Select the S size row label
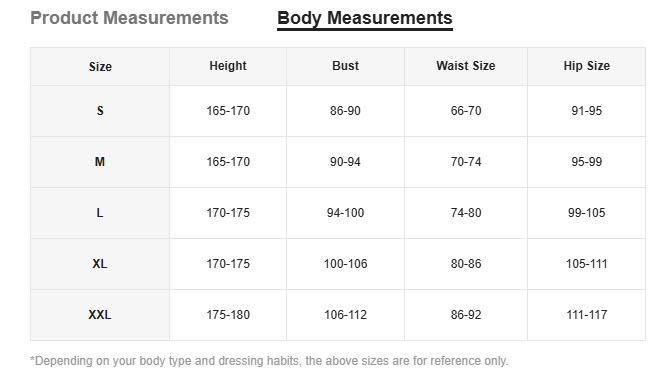Screen dimensions: 666x381 click(x=100, y=111)
